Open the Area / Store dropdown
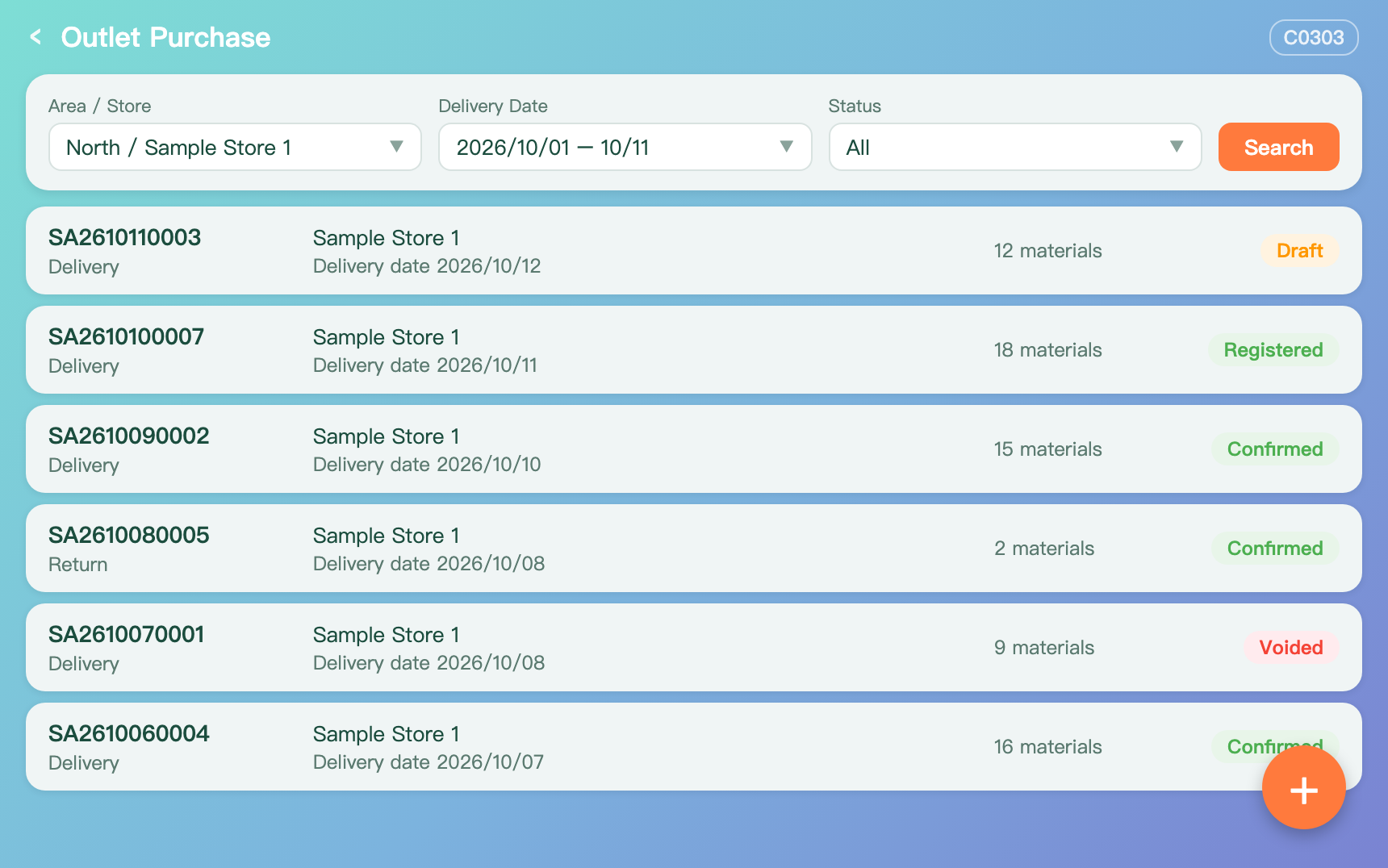Screen dimensions: 1388x868 pos(235,147)
